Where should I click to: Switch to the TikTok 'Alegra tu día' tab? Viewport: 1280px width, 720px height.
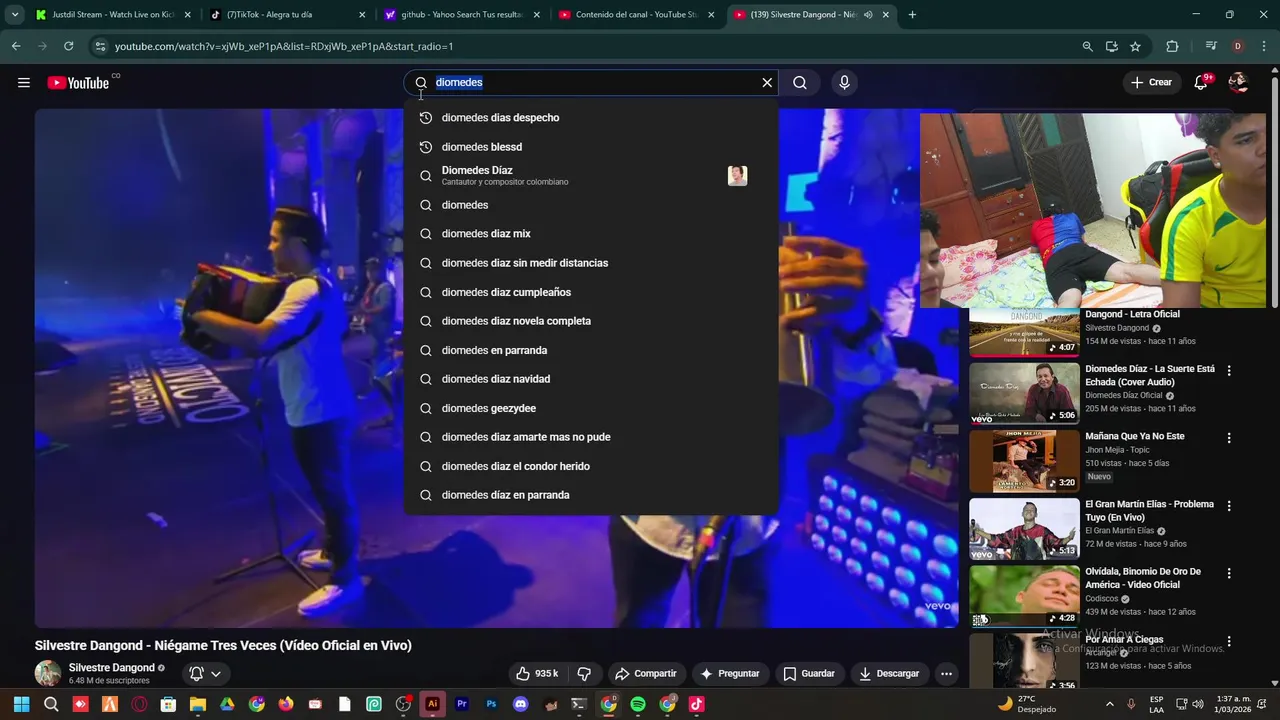tap(287, 15)
